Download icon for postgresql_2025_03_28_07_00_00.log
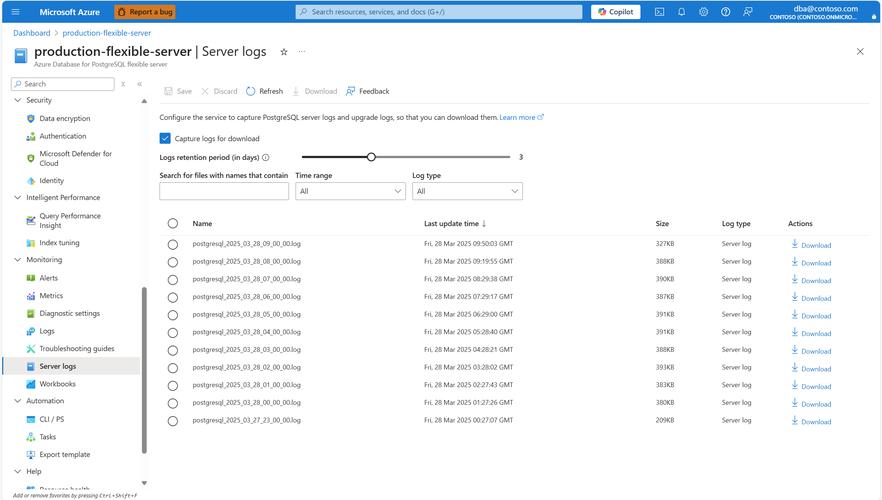The image size is (882, 500). (795, 280)
